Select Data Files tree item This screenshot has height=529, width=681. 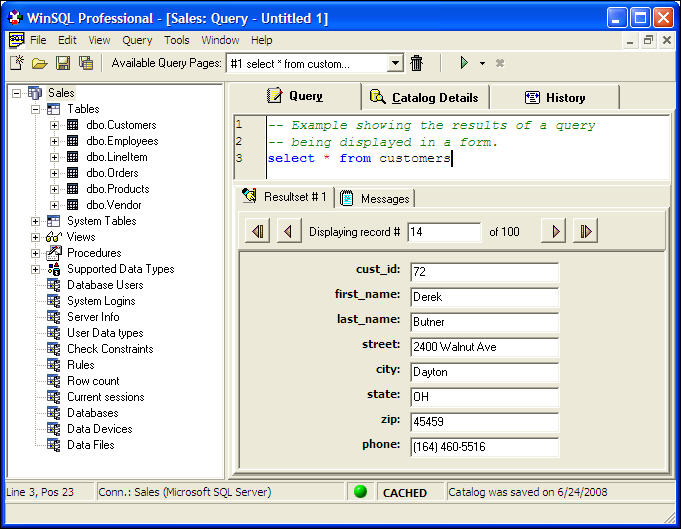[91, 445]
